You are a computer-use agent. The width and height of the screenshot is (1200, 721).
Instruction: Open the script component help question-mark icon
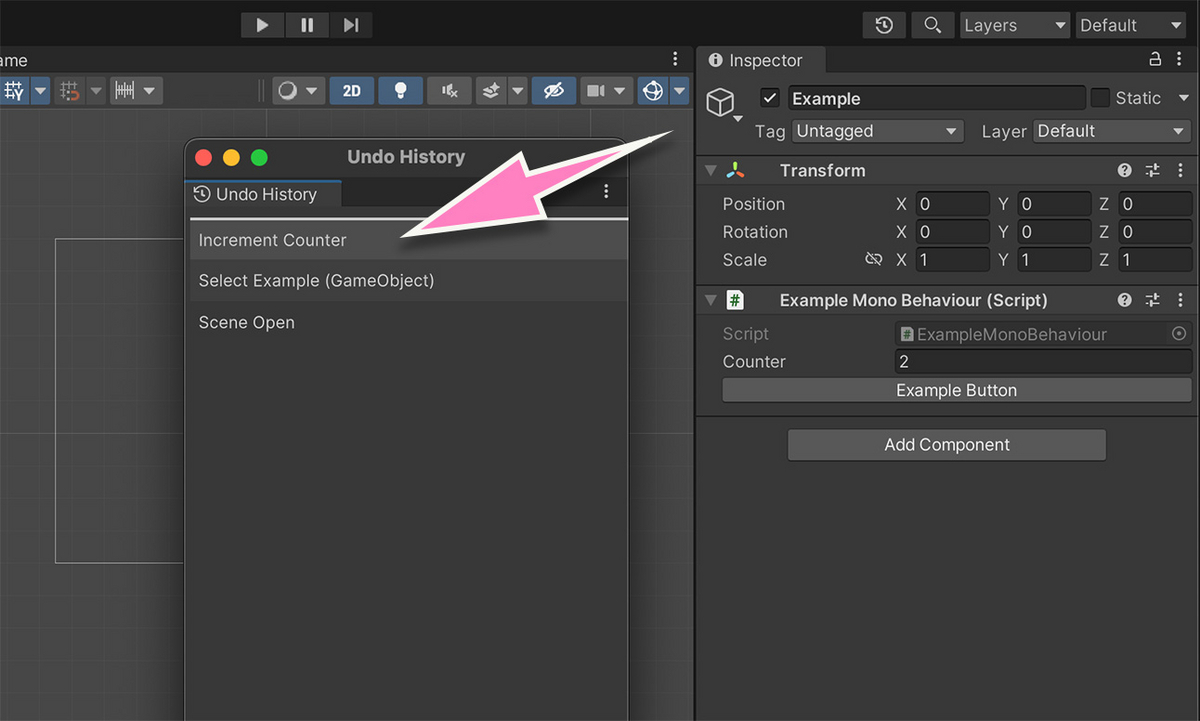pyautogui.click(x=1125, y=300)
